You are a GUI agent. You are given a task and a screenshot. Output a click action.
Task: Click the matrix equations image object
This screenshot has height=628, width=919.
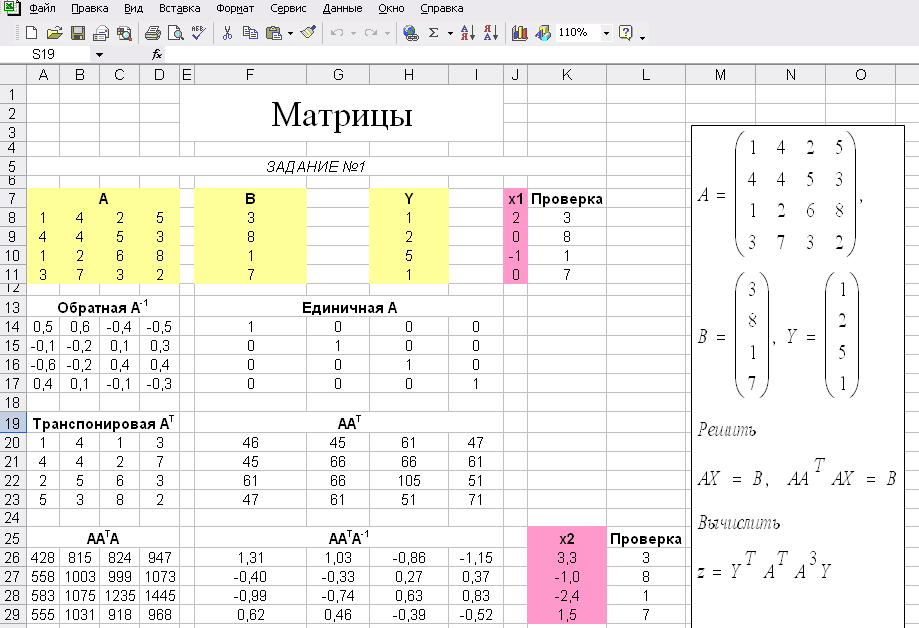tap(798, 375)
